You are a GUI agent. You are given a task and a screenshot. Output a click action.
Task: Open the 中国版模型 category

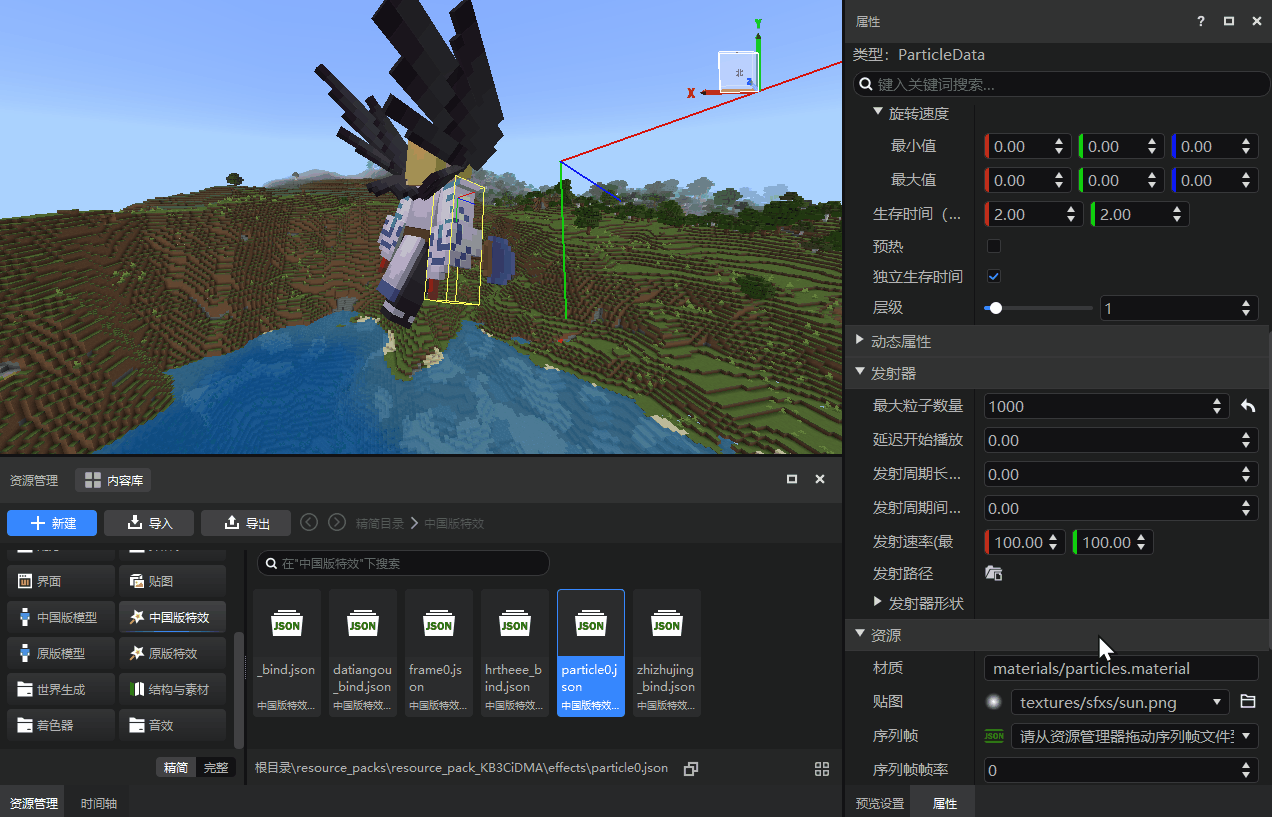[60, 617]
